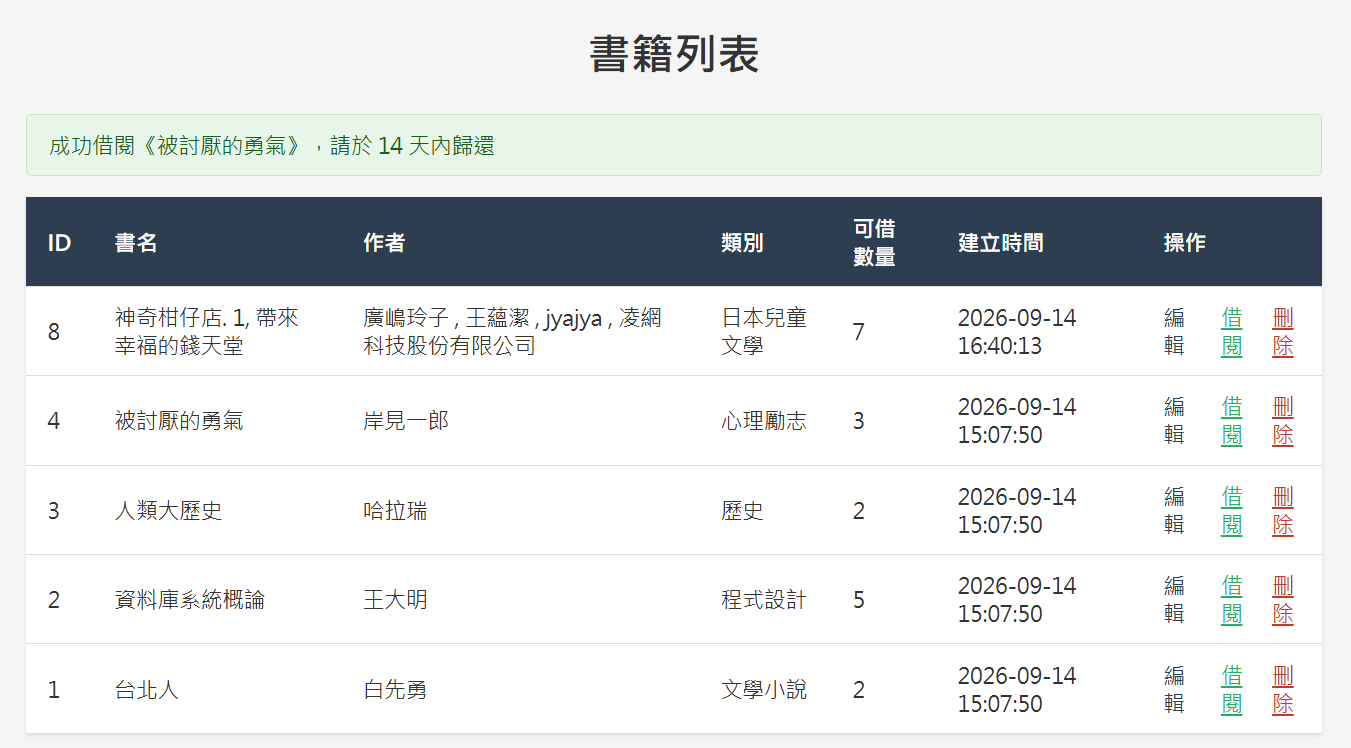Select title 神奇柑仔店. 1, 帶來幸福的錢天堂

207,332
